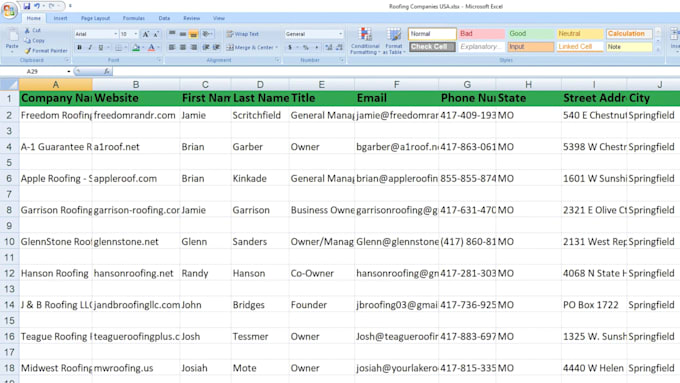The image size is (680, 383).
Task: Apply percent style format
Action: click(x=306, y=47)
